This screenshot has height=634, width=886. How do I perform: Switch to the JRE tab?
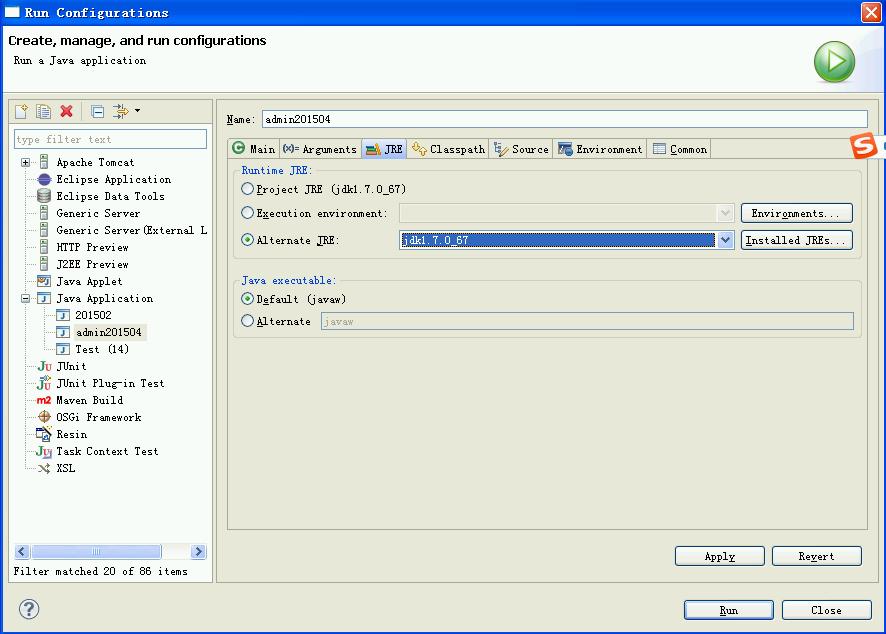(384, 149)
